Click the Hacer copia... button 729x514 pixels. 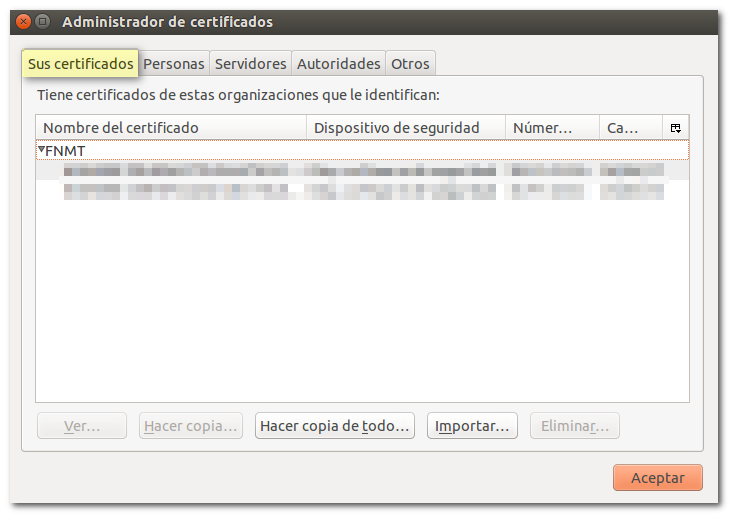(x=191, y=426)
